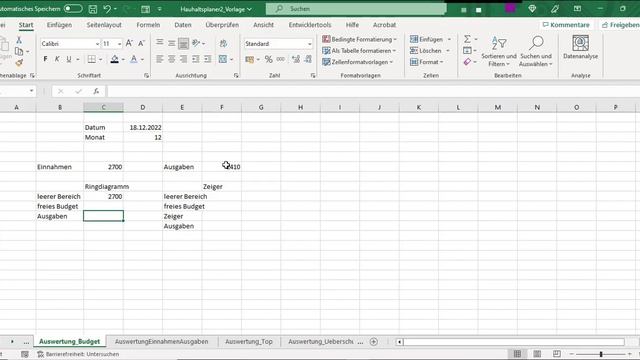Viewport: 640px width, 360px height.
Task: Align cell text right
Action: click(x=184, y=59)
